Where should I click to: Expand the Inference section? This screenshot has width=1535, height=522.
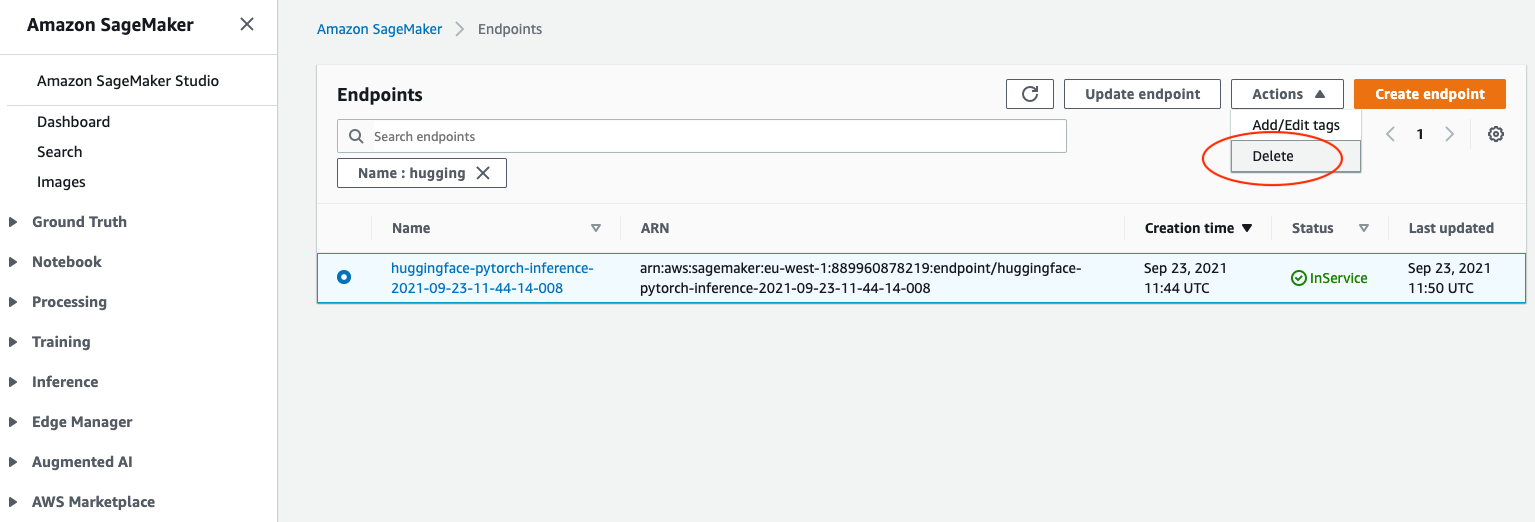[x=13, y=382]
